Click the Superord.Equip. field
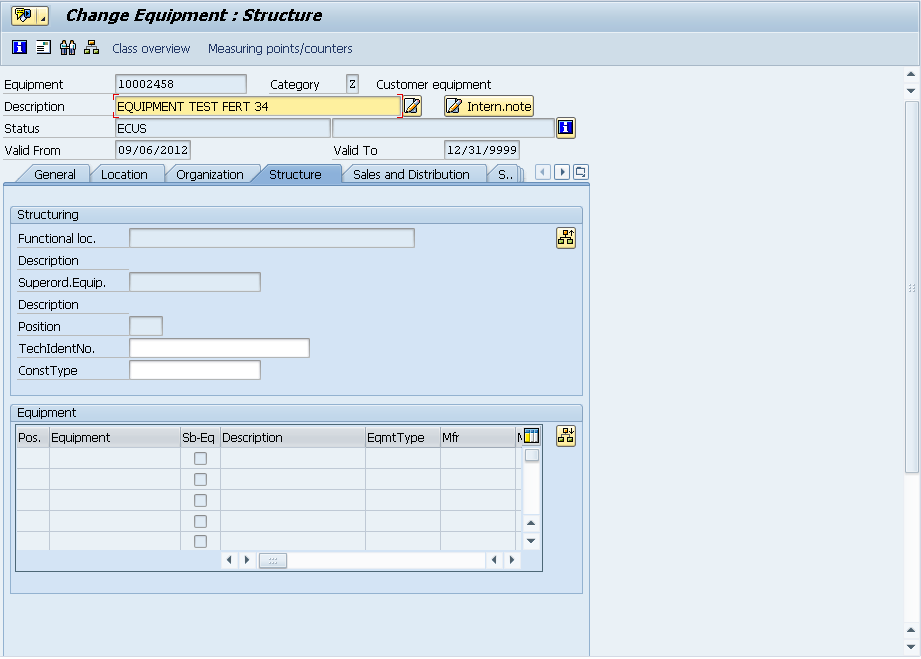The image size is (921, 659). (195, 282)
